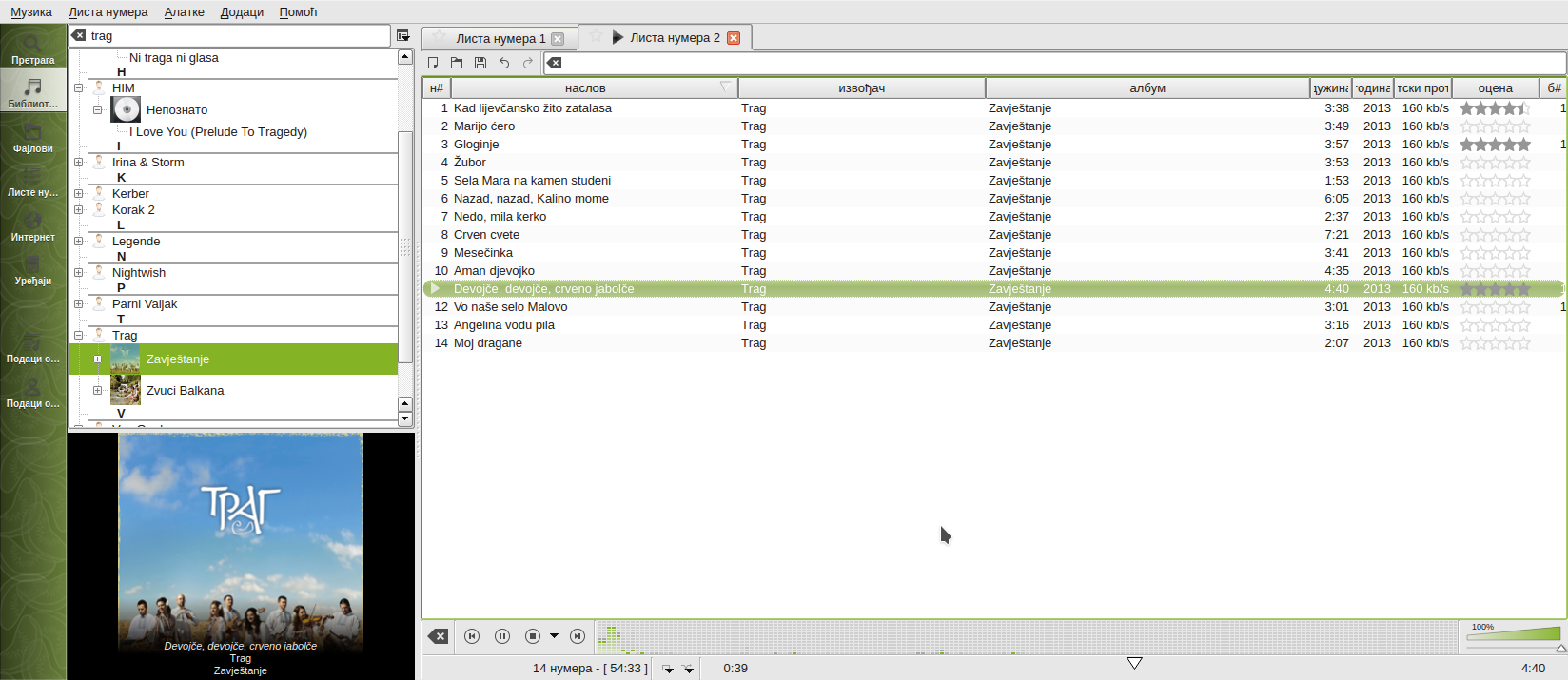Rate Marijo ćero using its stars
Viewport: 1568px width, 680px height.
1495,126
